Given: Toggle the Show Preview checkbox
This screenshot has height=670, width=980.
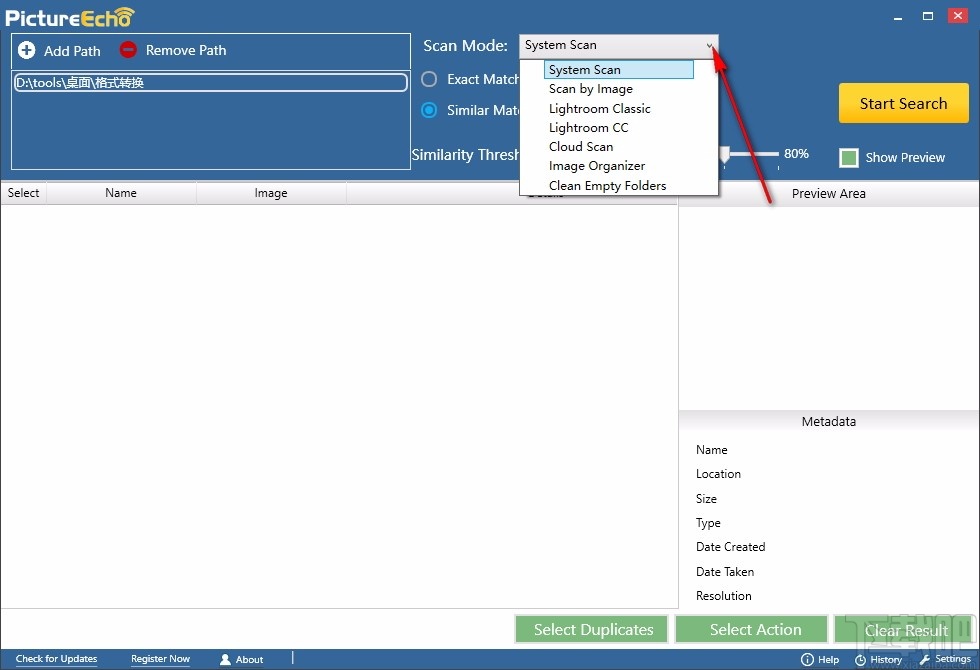Looking at the screenshot, I should coord(849,158).
